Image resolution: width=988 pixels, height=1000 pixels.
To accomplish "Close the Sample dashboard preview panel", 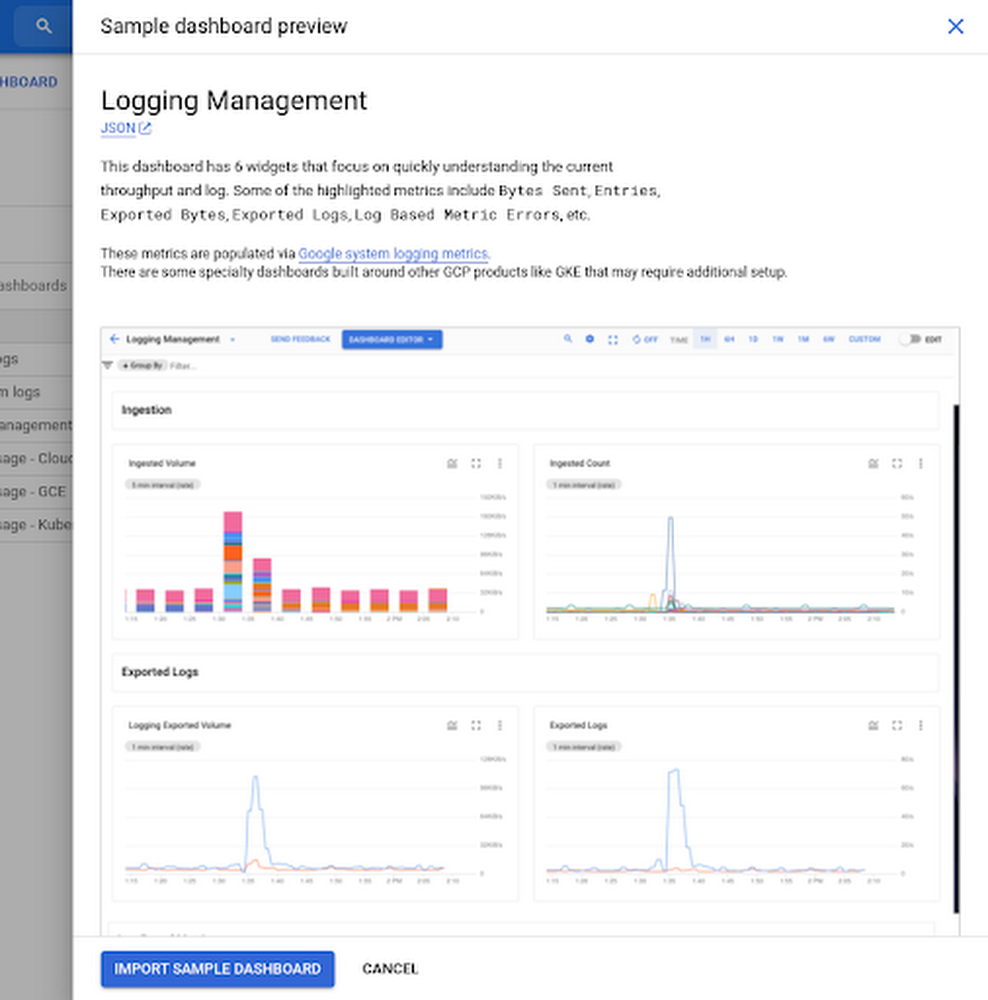I will [955, 26].
